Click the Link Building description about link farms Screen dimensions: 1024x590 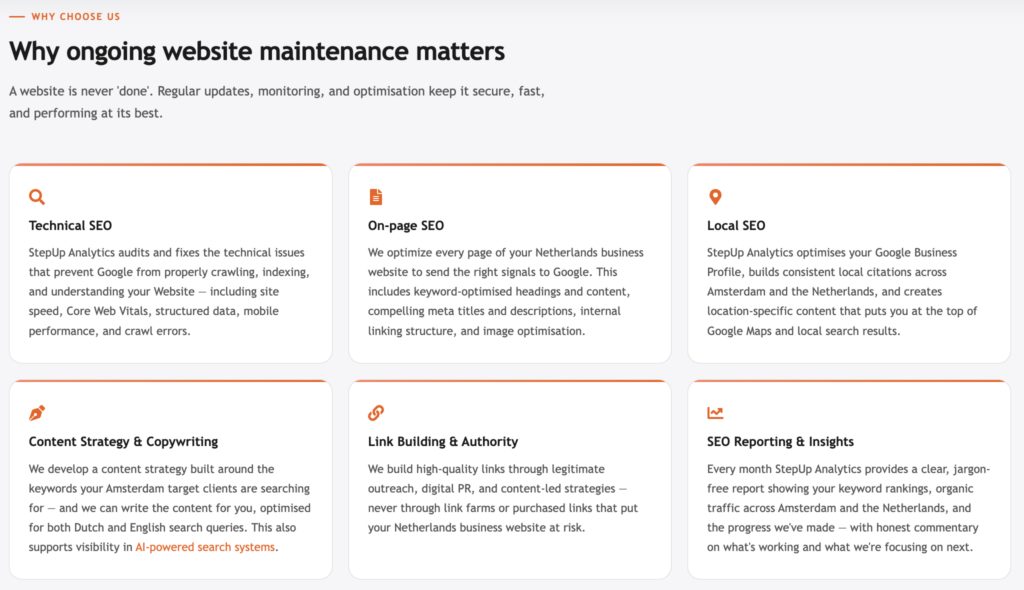(x=503, y=498)
